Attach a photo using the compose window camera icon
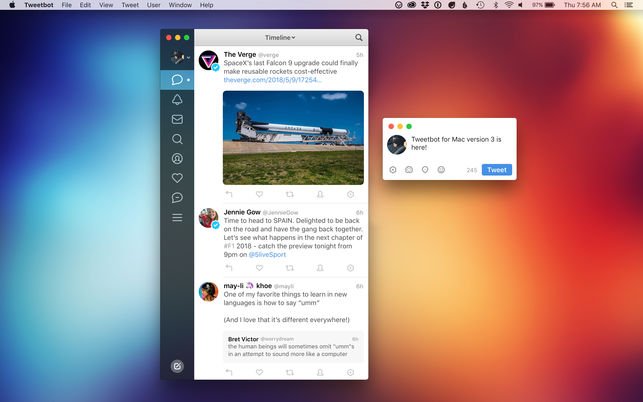This screenshot has width=643, height=402. [409, 170]
